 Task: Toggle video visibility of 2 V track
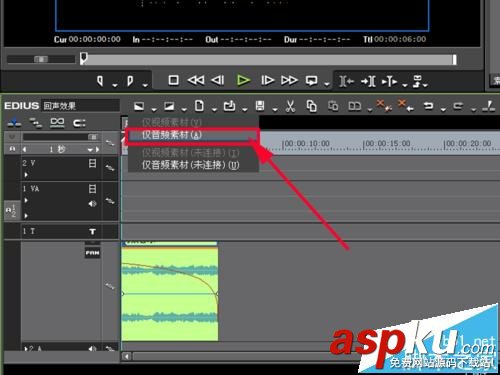[x=92, y=163]
